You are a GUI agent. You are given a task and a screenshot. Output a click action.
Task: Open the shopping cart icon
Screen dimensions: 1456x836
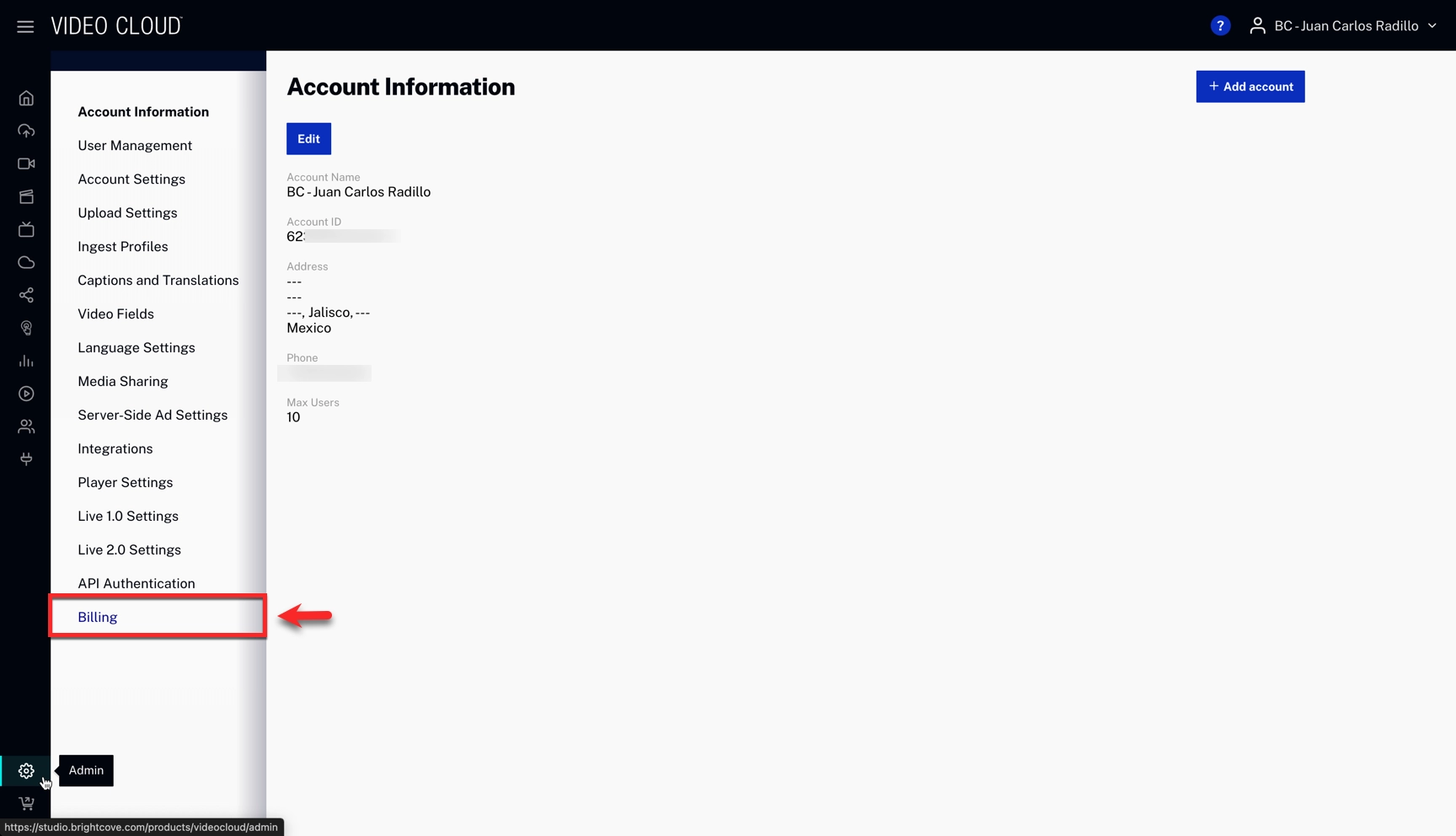click(26, 803)
